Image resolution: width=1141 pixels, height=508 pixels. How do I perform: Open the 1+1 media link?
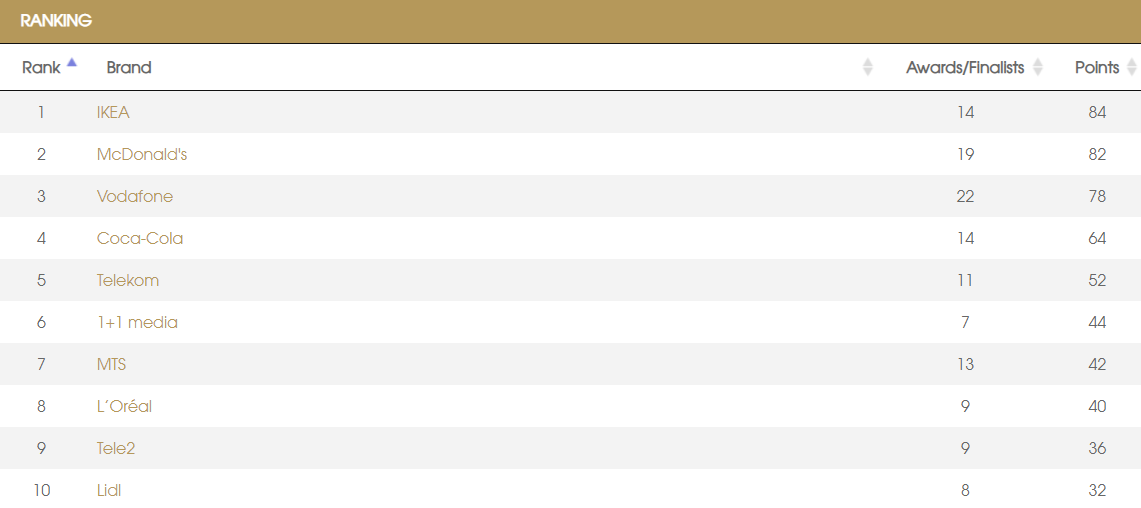coord(137,322)
